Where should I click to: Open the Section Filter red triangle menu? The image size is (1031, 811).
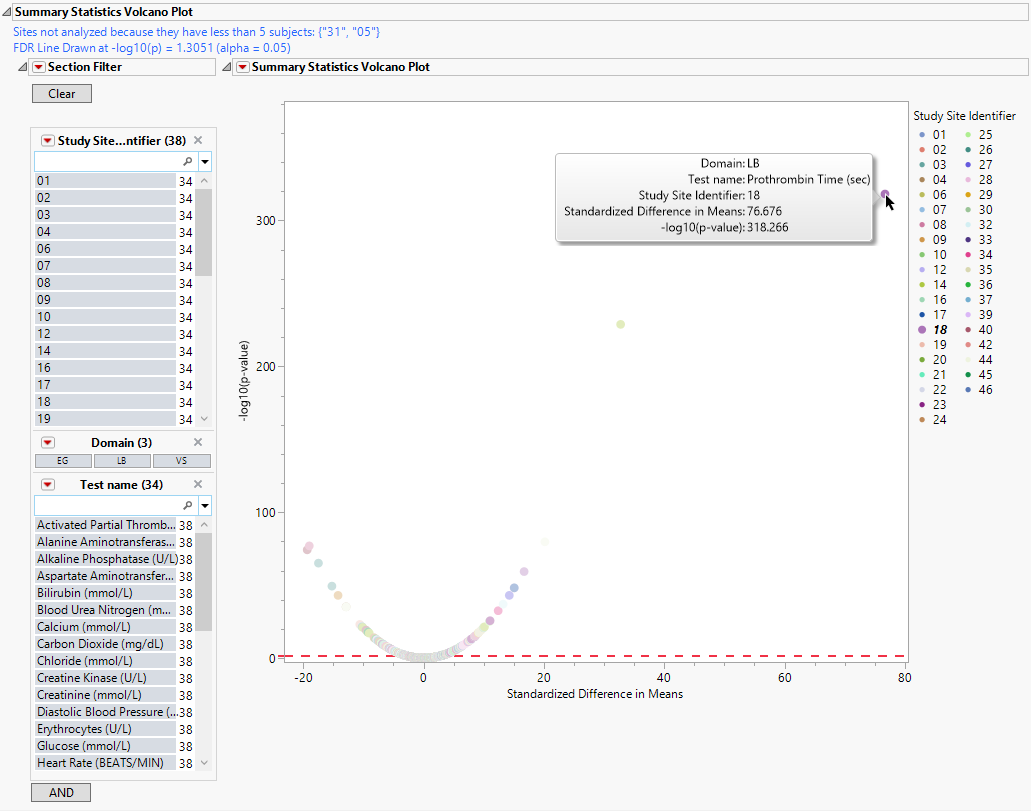click(39, 67)
